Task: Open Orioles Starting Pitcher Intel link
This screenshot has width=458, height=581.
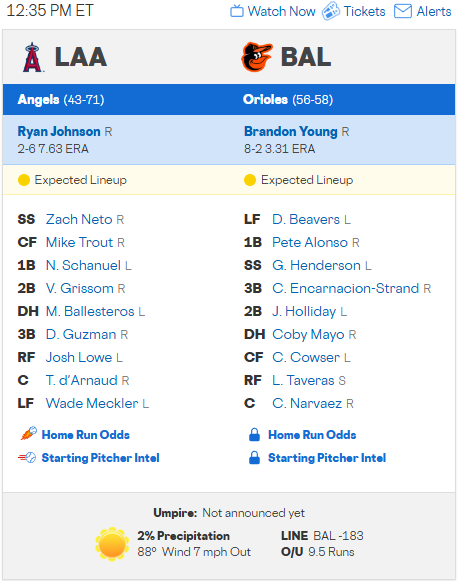Action: [327, 458]
